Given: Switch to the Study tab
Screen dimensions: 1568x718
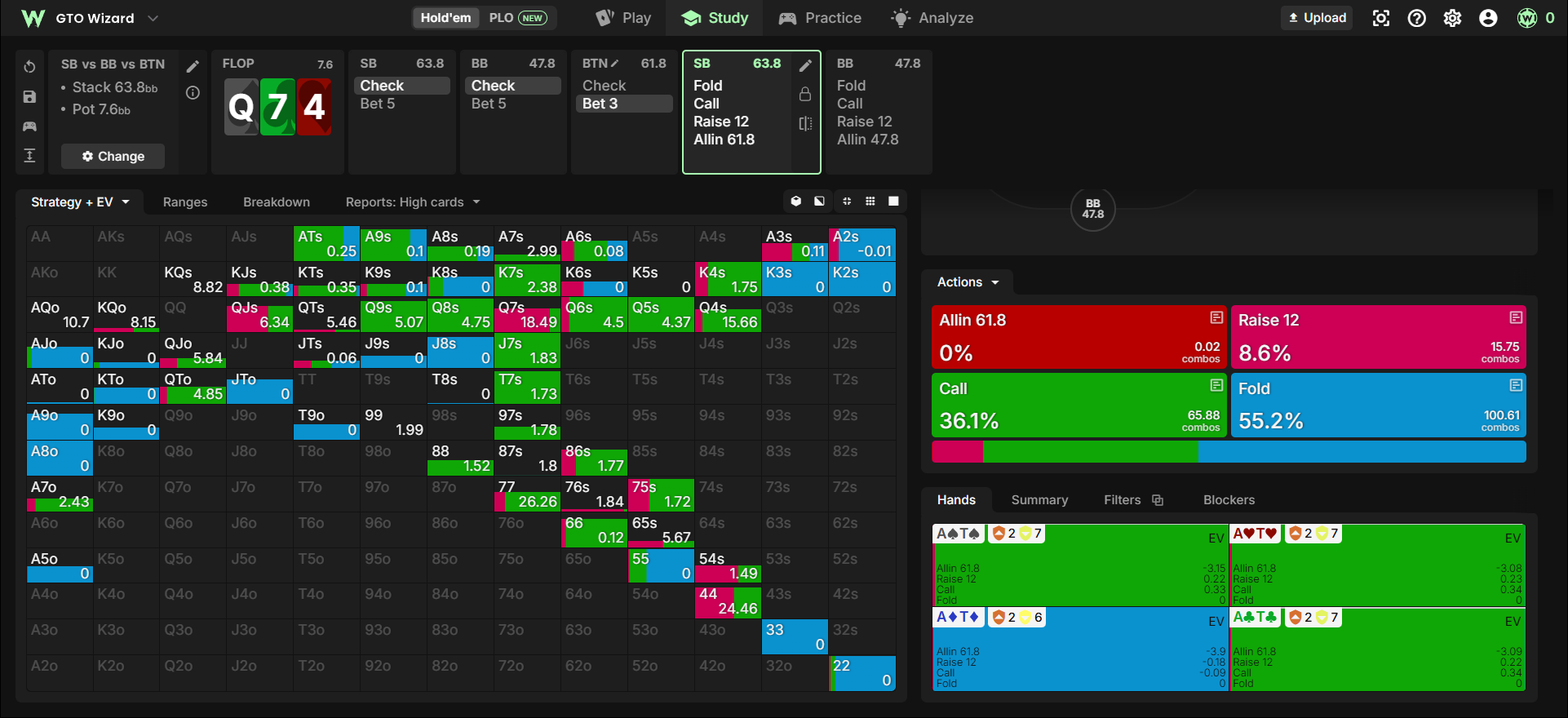Looking at the screenshot, I should click(715, 18).
